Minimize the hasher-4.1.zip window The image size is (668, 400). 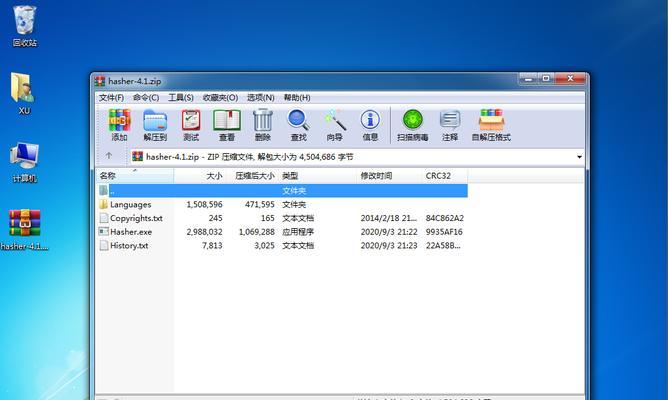(528, 79)
